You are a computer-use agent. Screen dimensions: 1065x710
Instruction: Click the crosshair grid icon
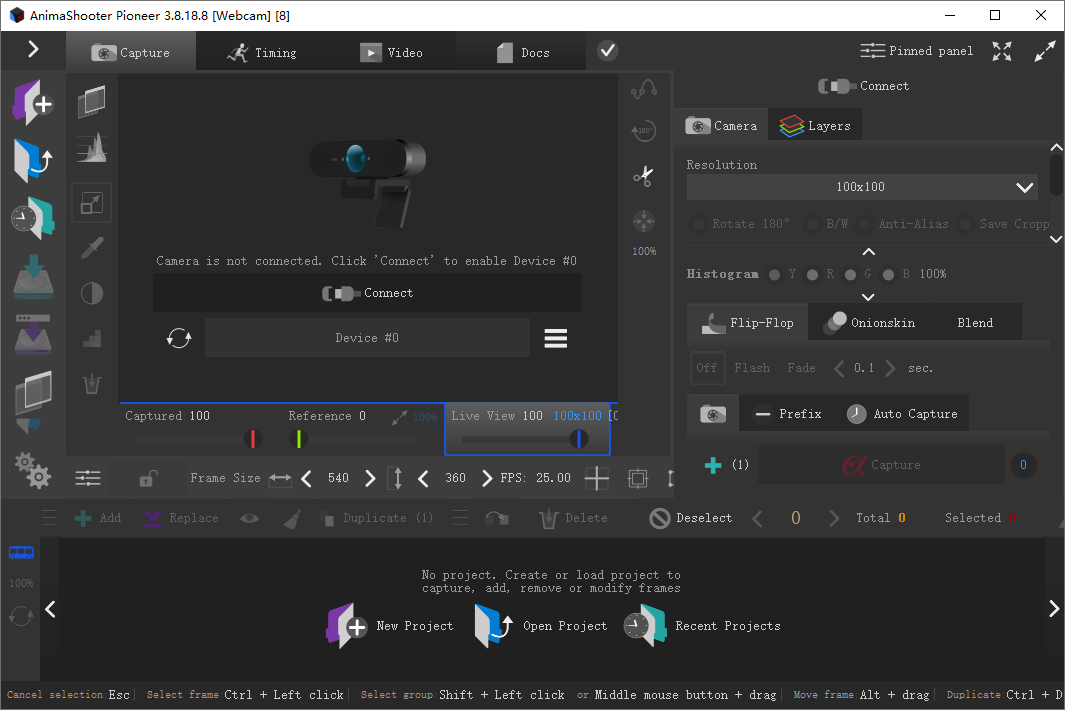point(596,478)
